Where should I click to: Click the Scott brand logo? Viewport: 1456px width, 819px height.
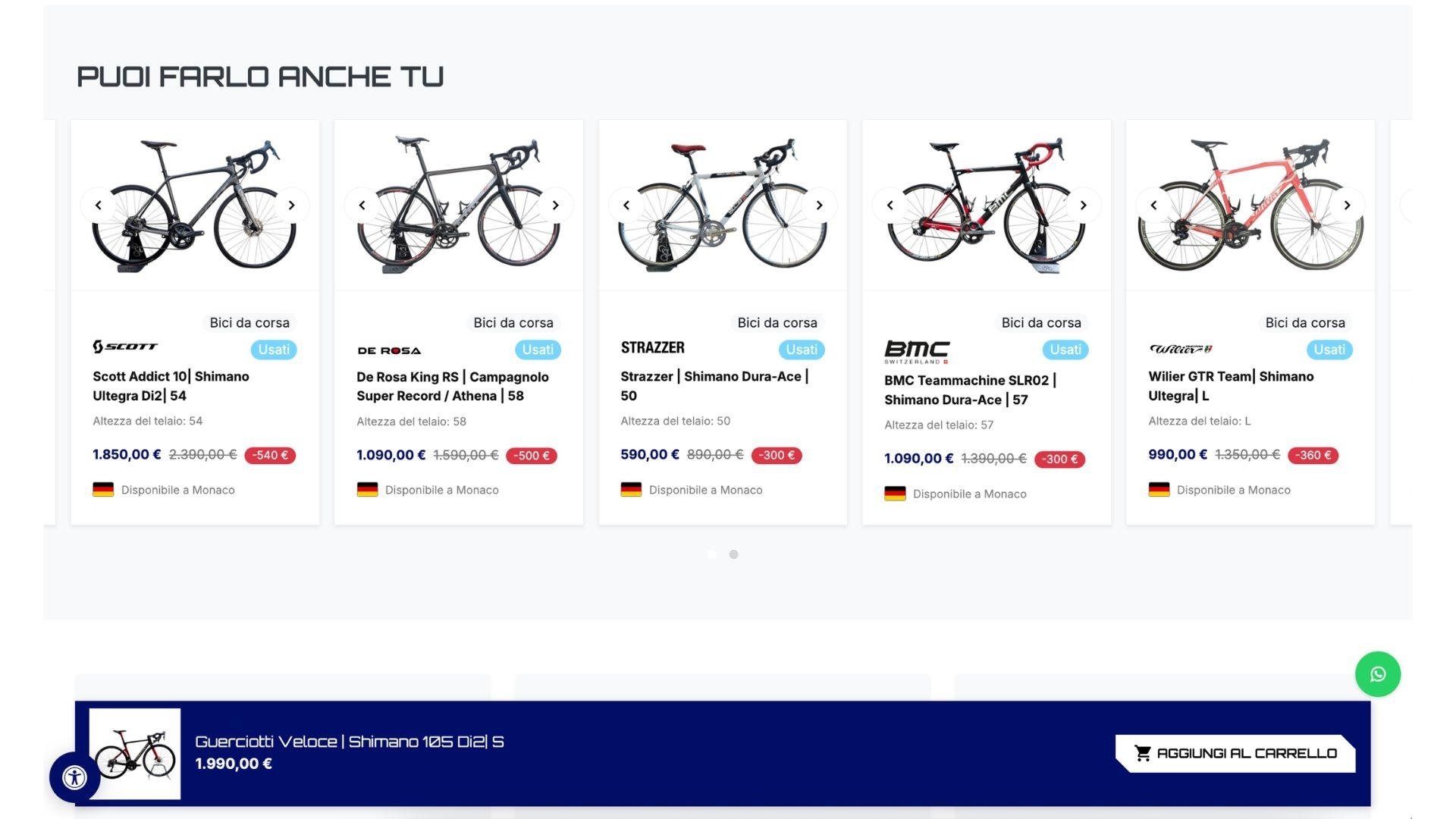pos(125,347)
